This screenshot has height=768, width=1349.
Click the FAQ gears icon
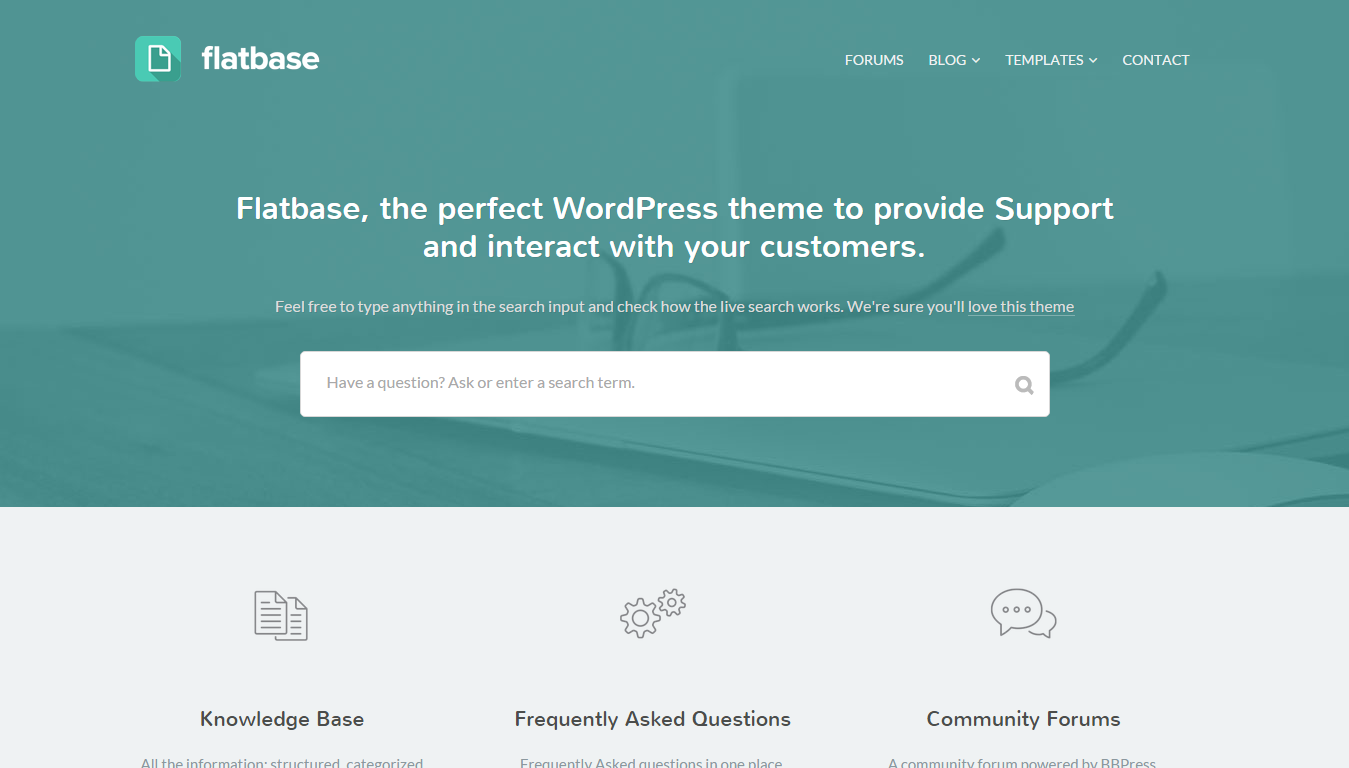coord(652,613)
